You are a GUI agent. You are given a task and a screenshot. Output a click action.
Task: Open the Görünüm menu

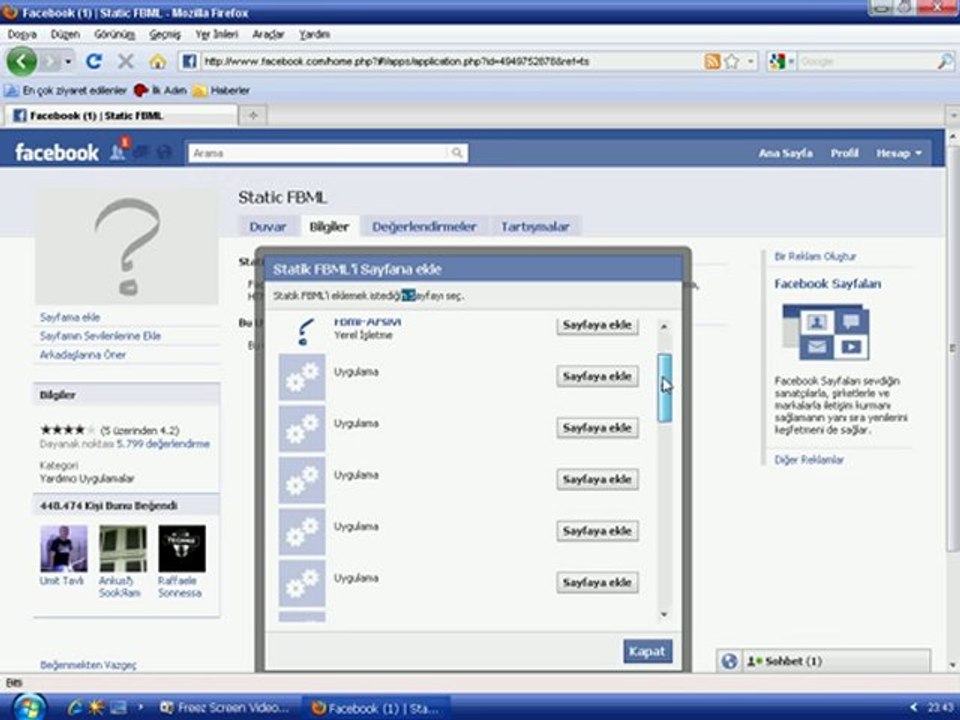114,34
